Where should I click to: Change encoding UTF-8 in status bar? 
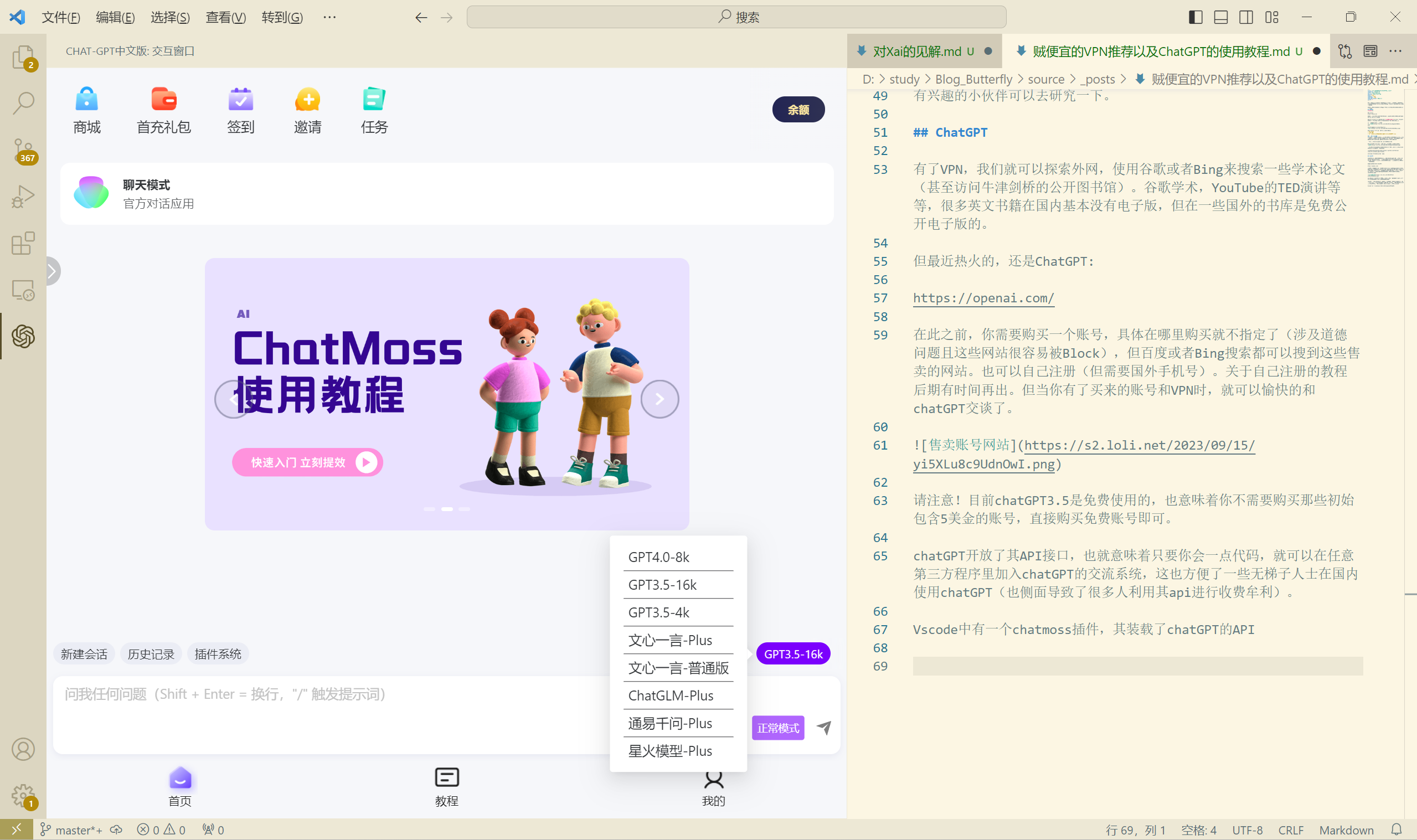tap(1246, 830)
